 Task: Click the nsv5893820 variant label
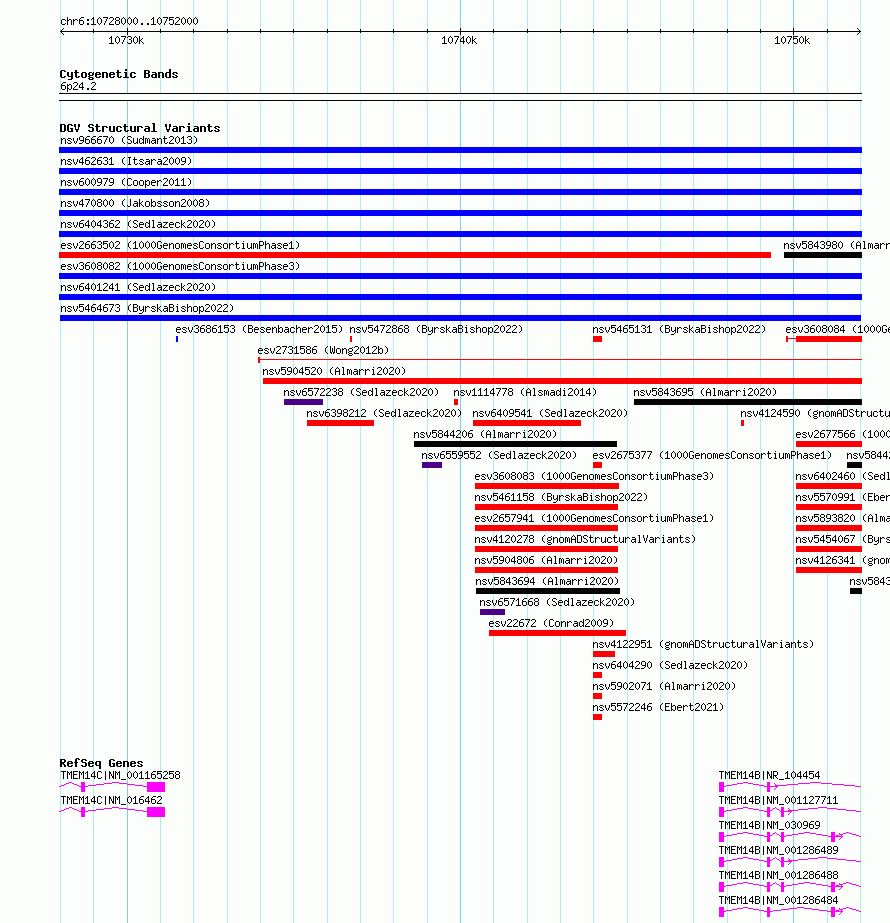click(x=842, y=518)
